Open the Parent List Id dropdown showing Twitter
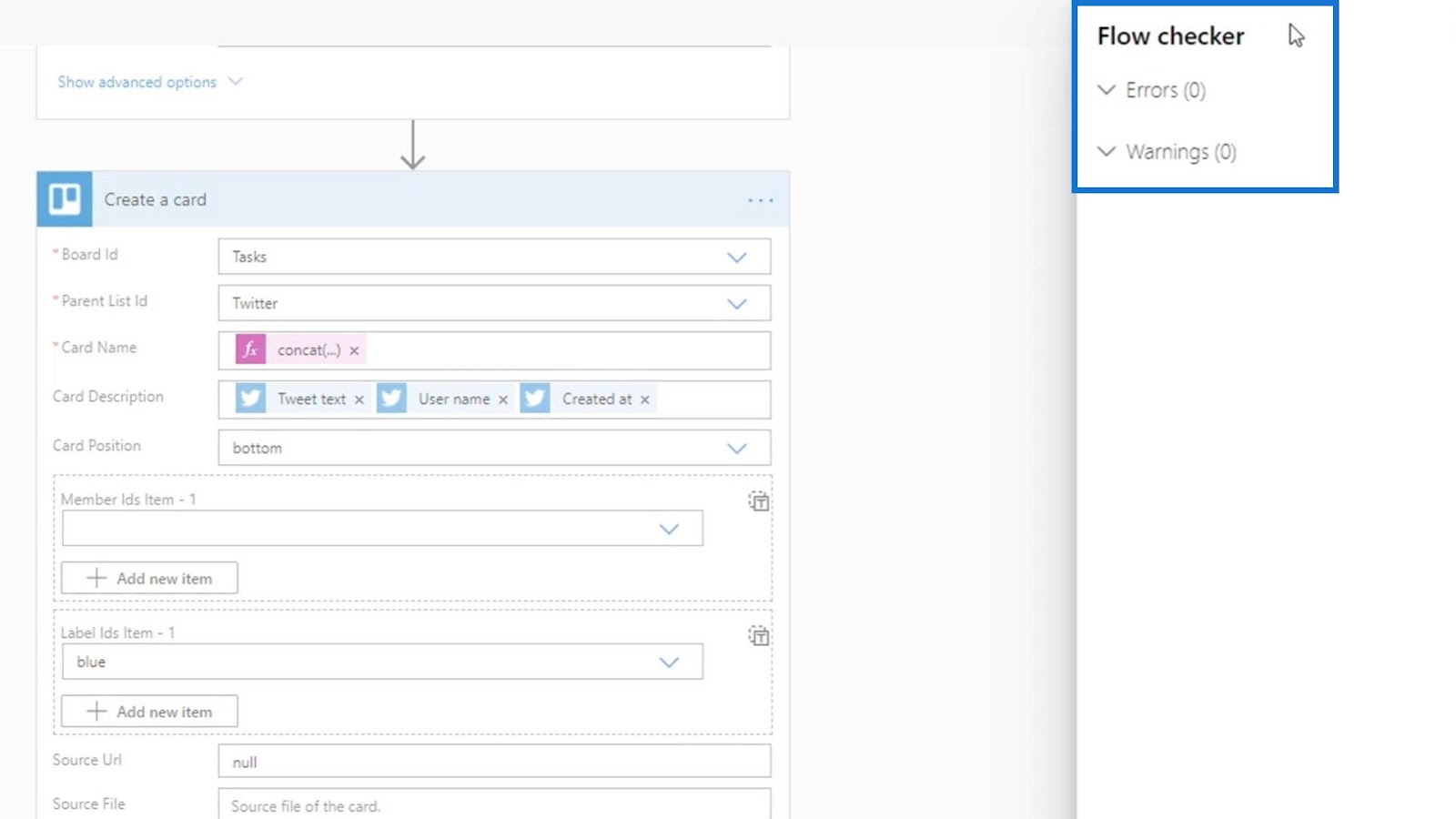 tap(494, 303)
